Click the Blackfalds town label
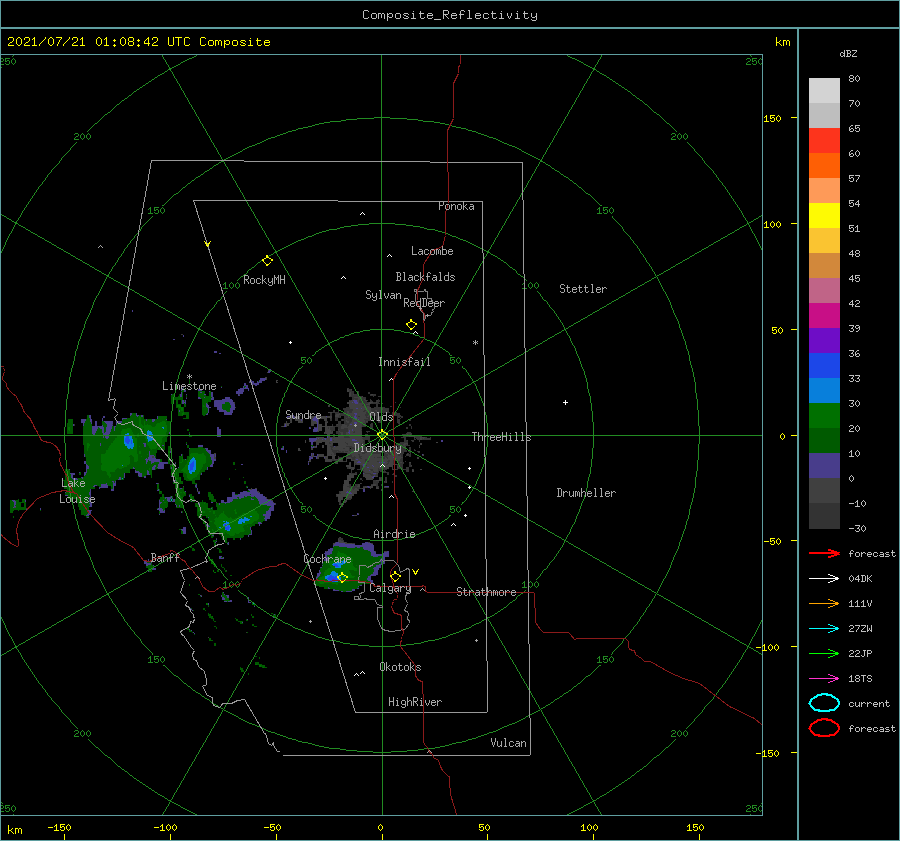The height and width of the screenshot is (841, 900). [425, 277]
